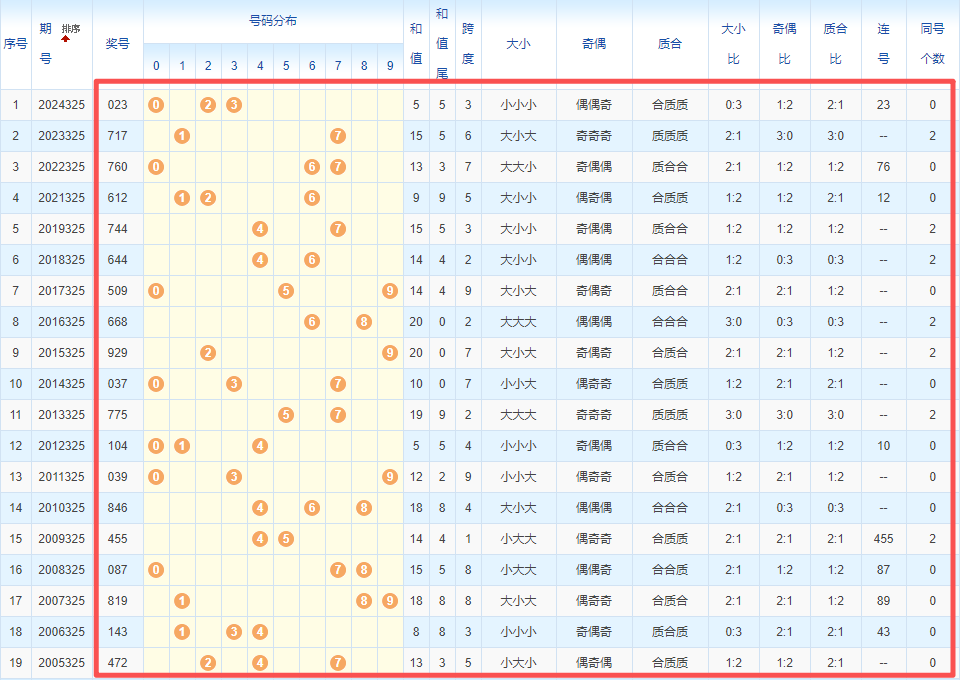Viewport: 960px width, 680px height.
Task: Click the orange 7 ball in row 2019325
Action: [338, 229]
